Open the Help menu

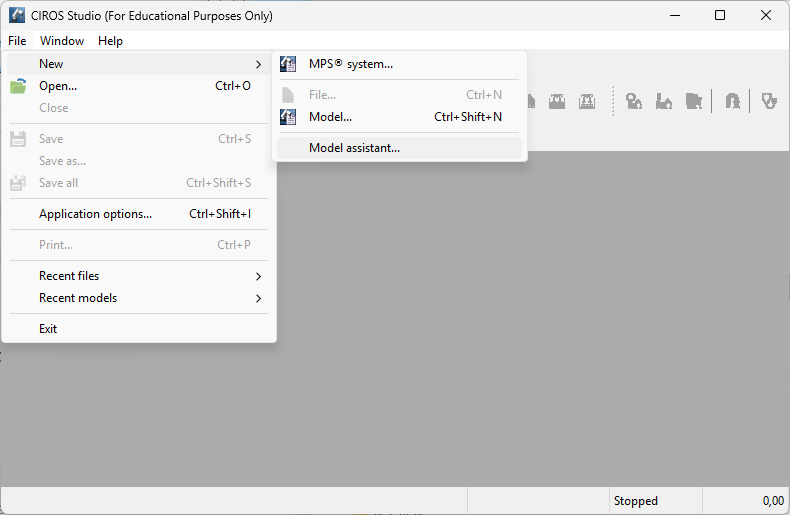pyautogui.click(x=110, y=41)
